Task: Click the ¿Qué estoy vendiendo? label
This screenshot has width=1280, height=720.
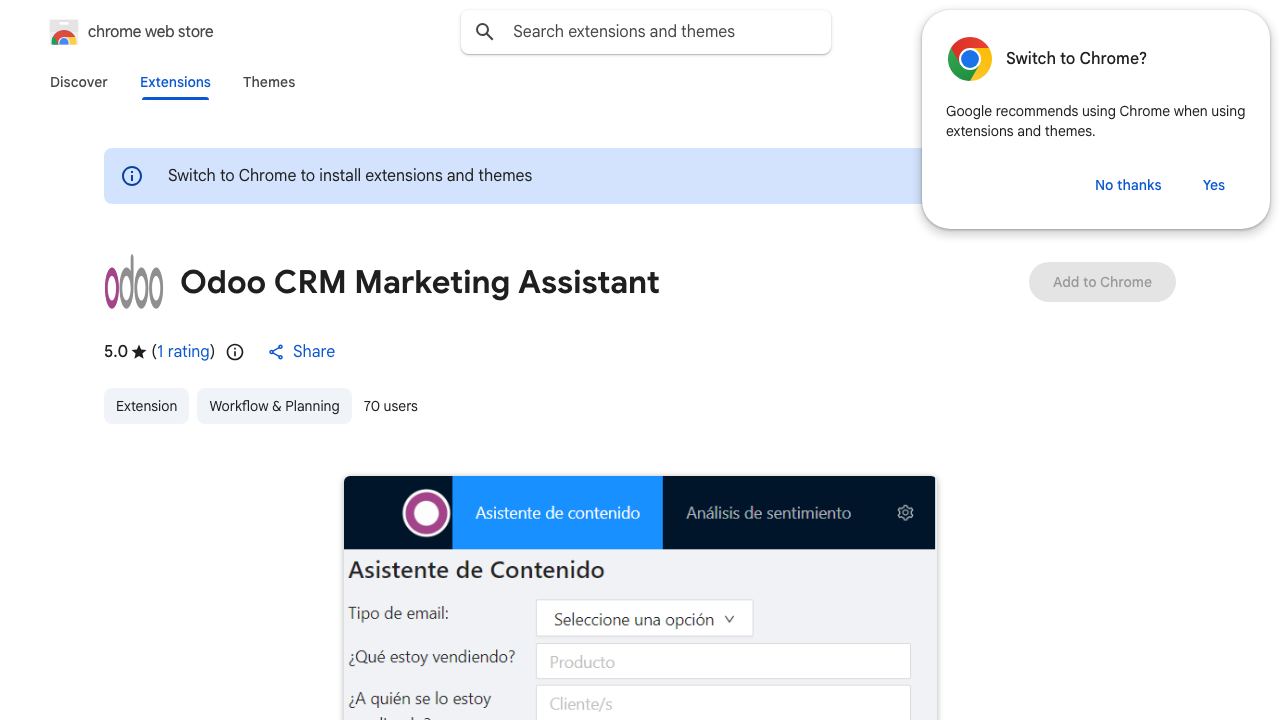Action: point(432,657)
